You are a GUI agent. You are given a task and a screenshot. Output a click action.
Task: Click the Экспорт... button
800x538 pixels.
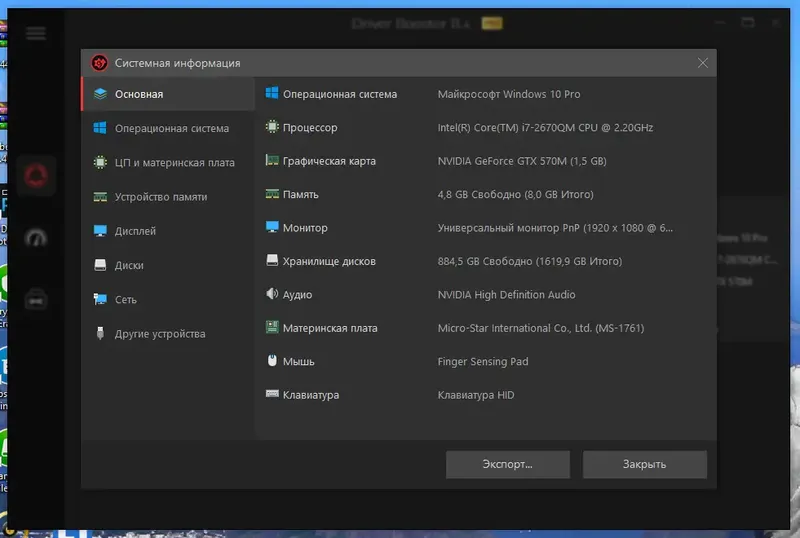[508, 464]
